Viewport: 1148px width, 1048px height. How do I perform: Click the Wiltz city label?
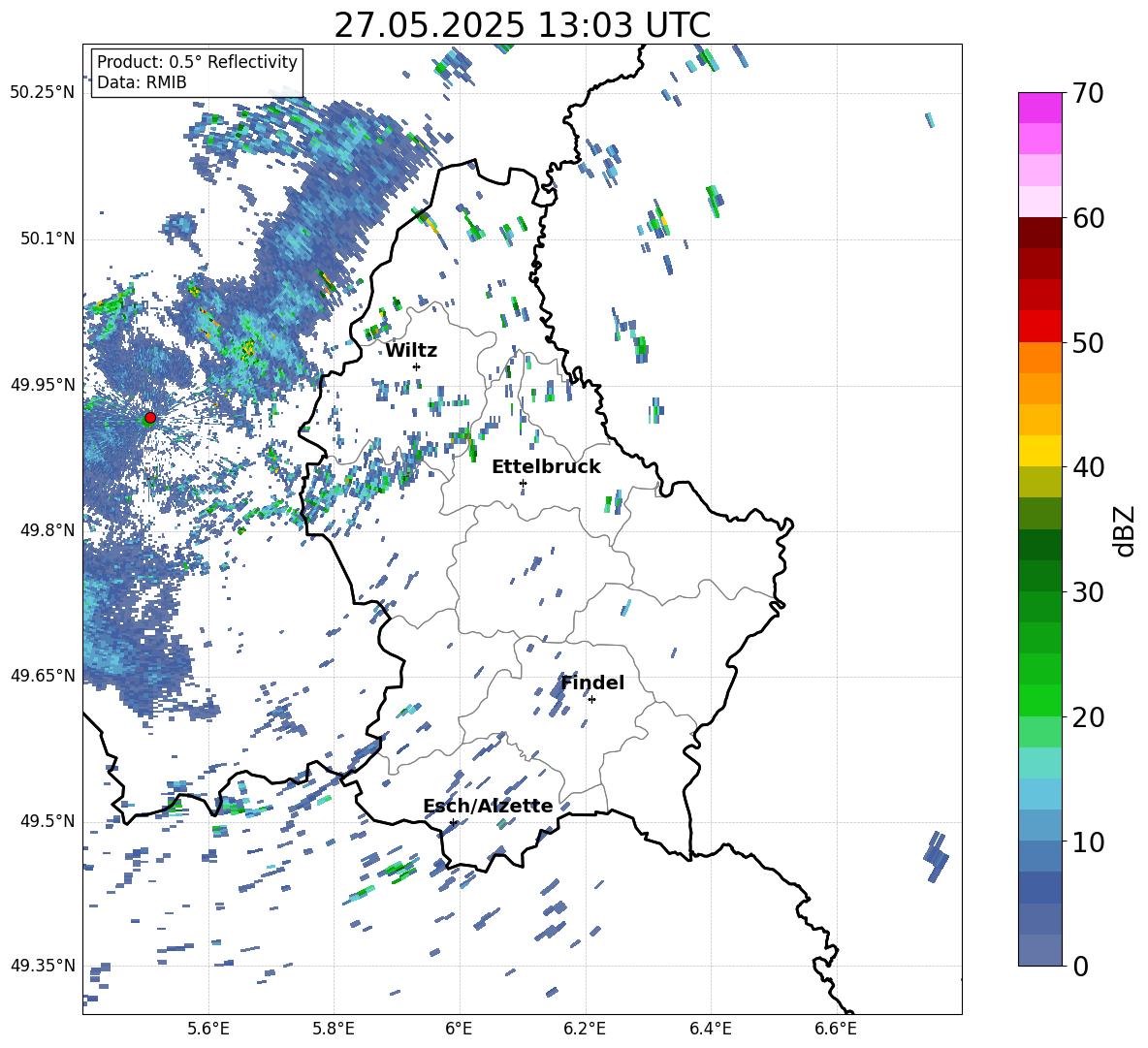tap(411, 351)
